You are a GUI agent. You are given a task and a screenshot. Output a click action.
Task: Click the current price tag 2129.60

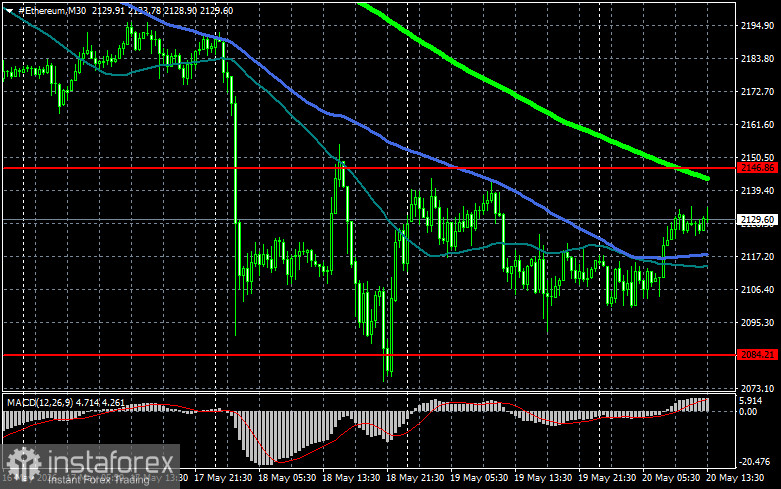[758, 220]
